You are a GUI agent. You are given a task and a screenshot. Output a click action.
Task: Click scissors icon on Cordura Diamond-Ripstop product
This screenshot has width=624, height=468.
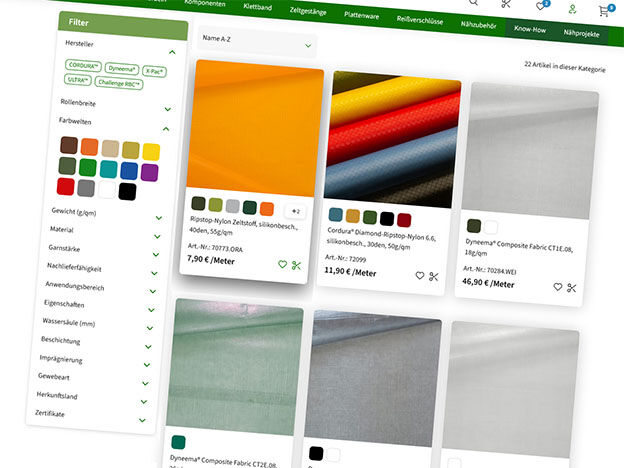click(434, 276)
